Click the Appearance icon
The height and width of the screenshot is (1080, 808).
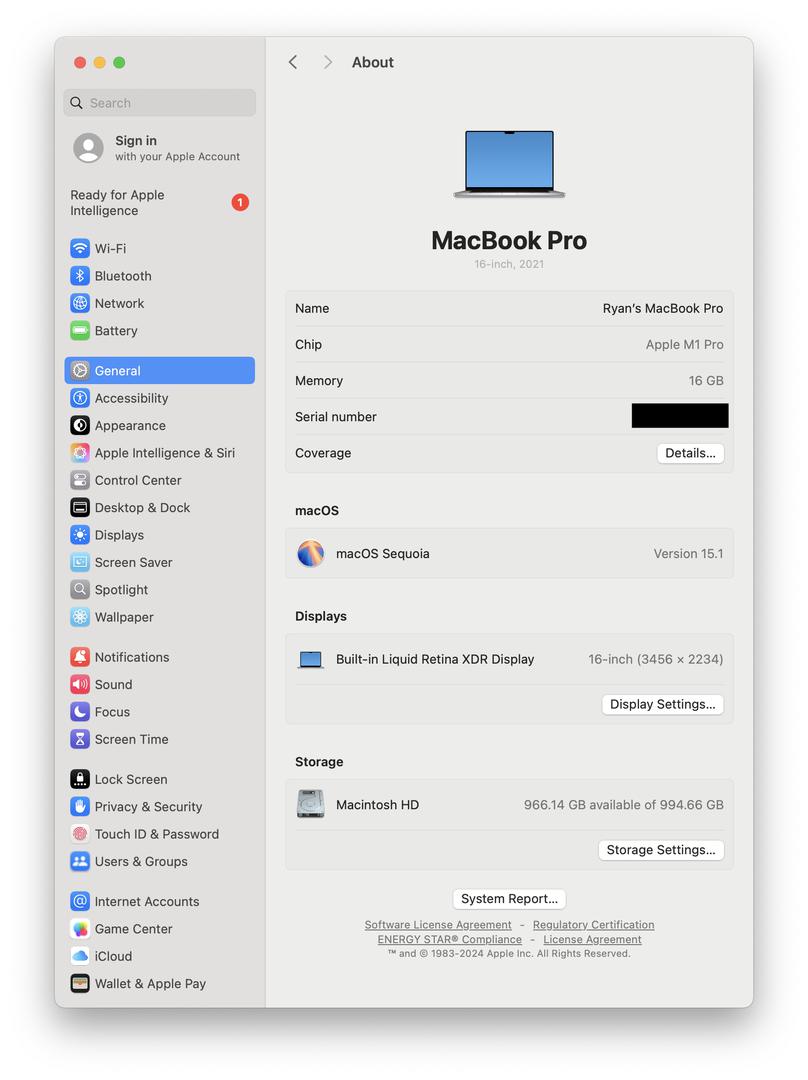point(80,426)
